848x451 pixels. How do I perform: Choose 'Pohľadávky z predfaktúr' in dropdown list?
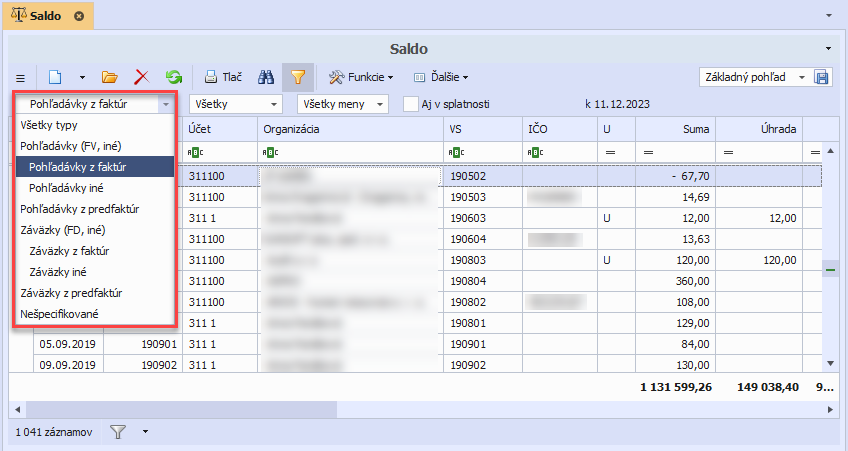click(x=79, y=209)
